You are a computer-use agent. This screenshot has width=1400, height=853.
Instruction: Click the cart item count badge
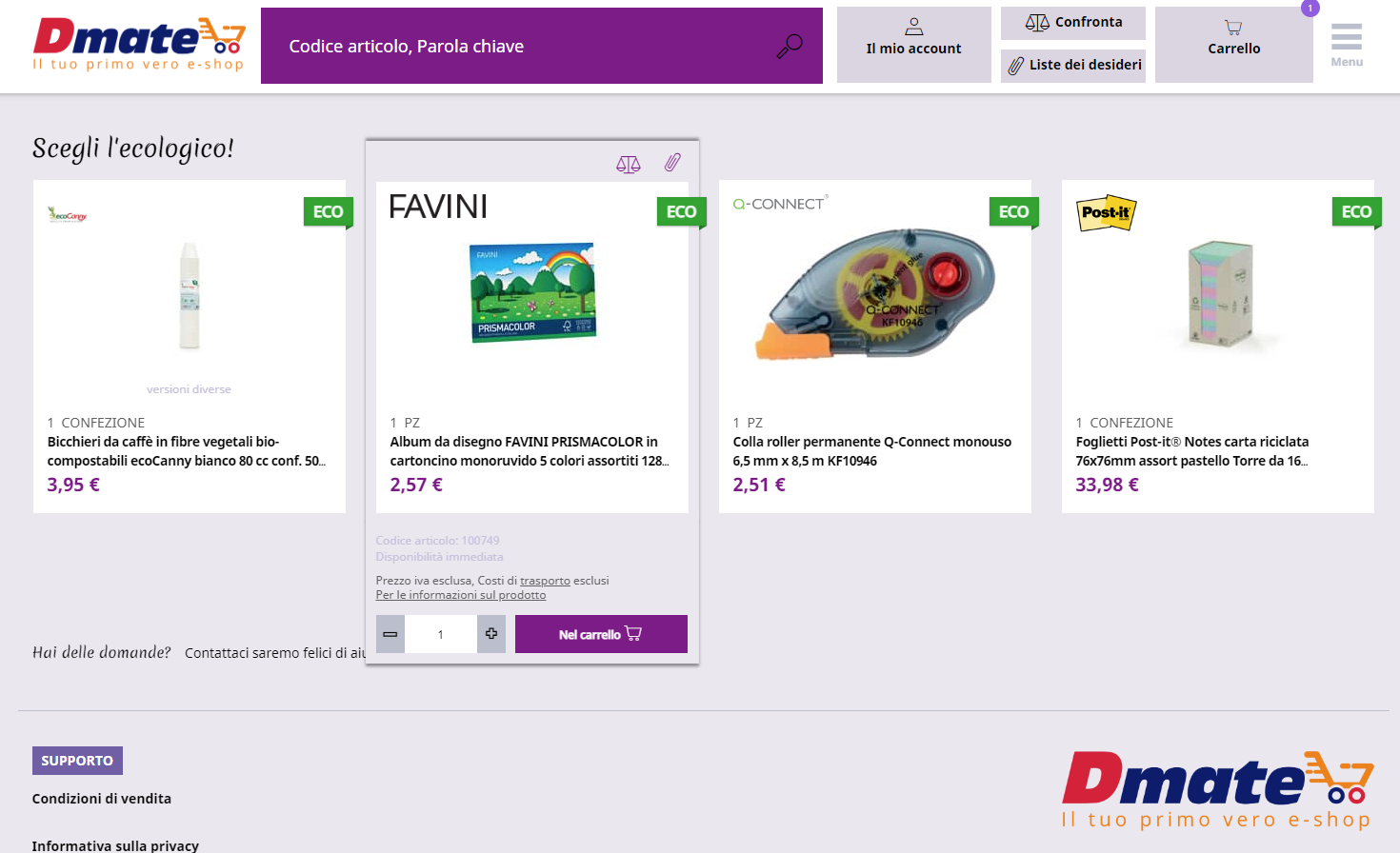(x=1310, y=8)
